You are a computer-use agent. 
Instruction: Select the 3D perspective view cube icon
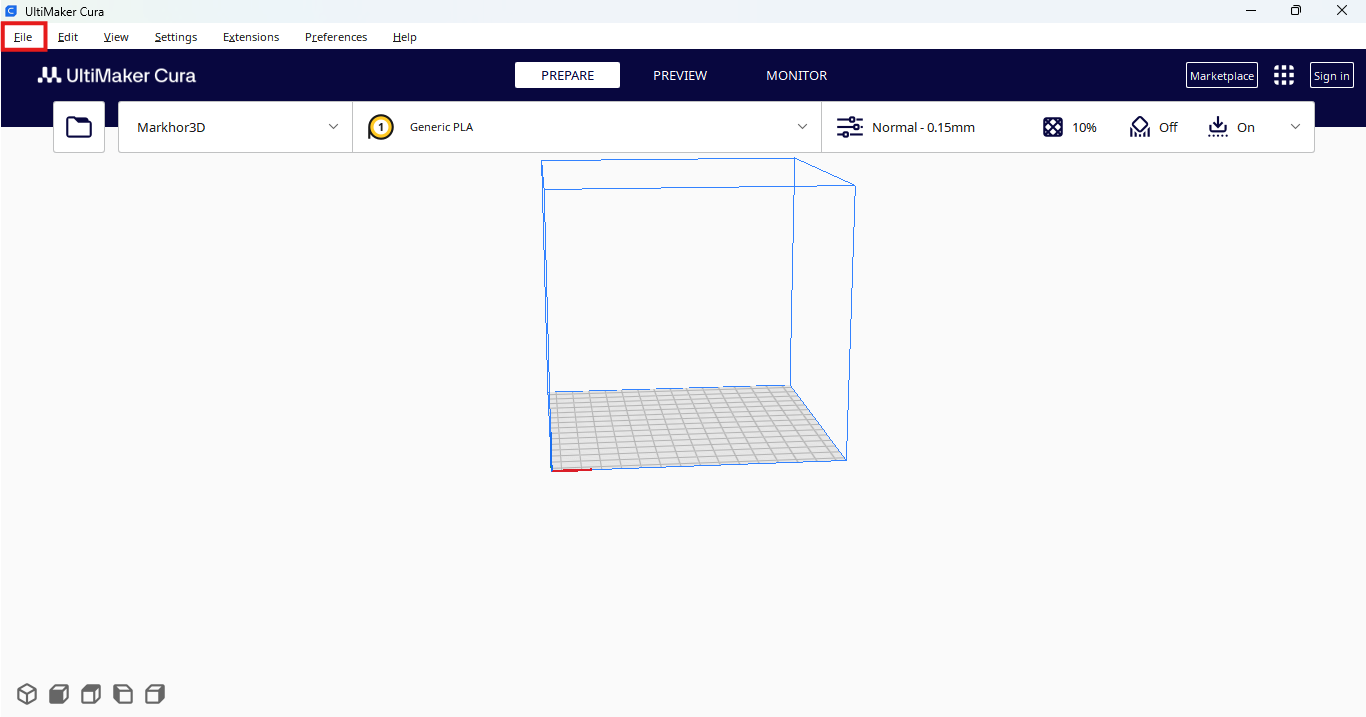click(27, 694)
